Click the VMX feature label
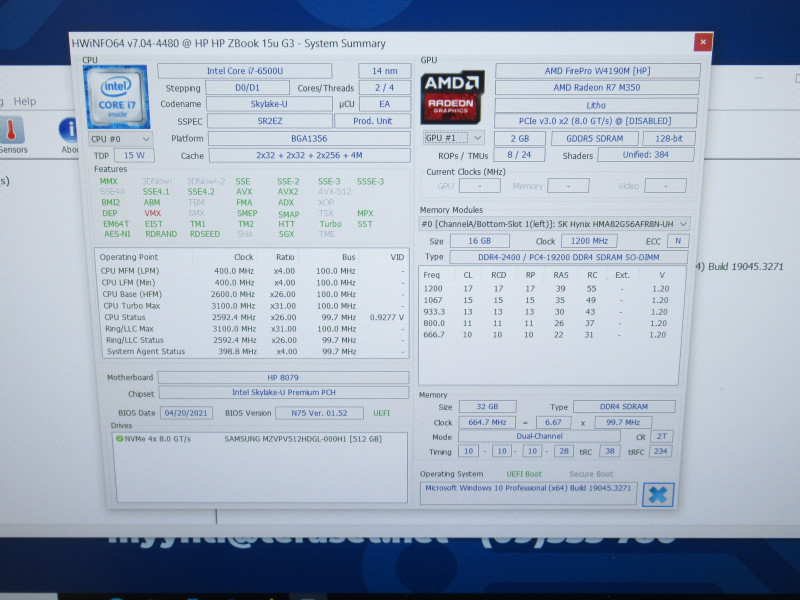The width and height of the screenshot is (800, 600). click(152, 213)
